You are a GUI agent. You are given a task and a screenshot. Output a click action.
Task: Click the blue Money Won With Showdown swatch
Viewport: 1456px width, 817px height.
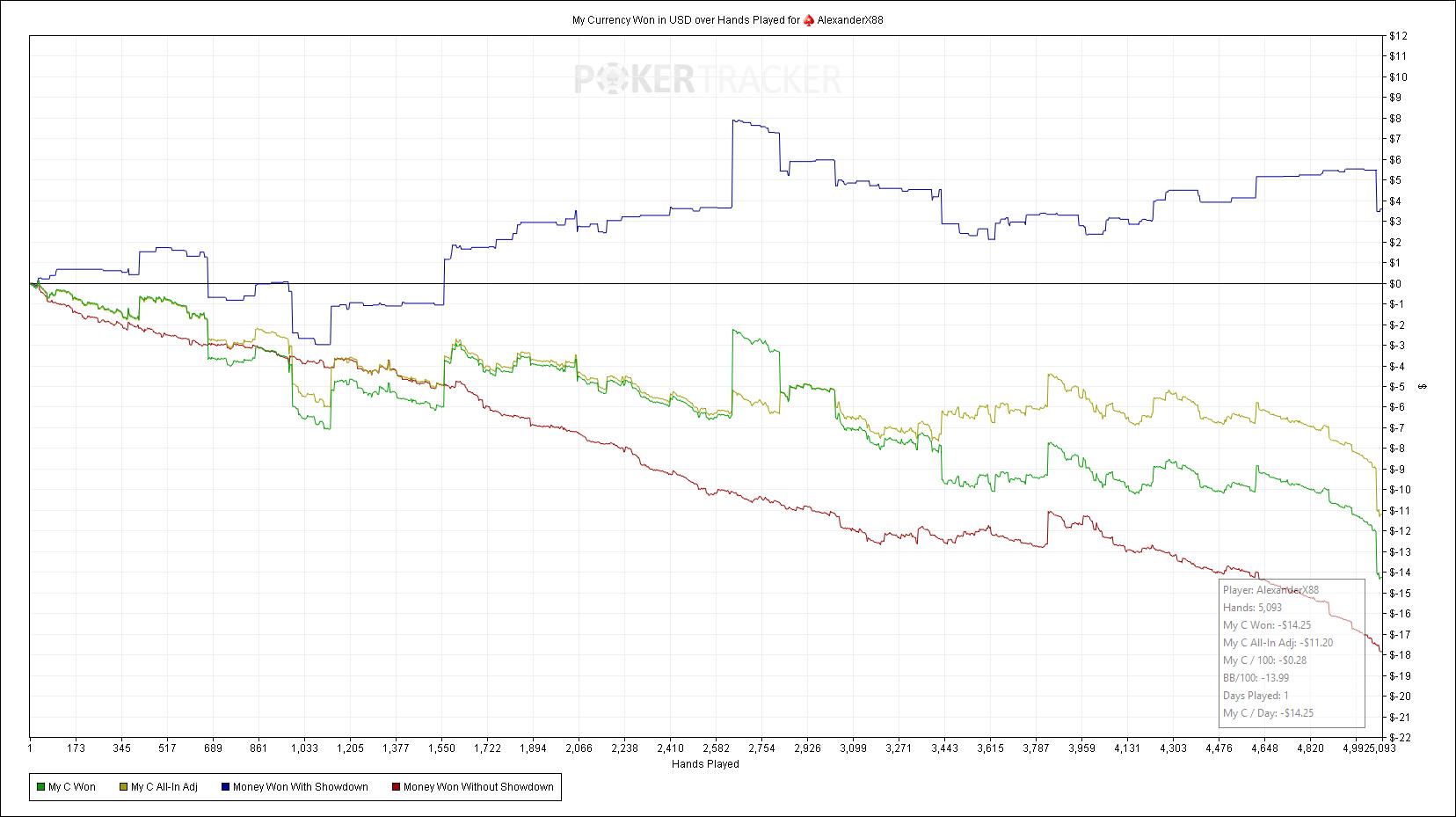[x=225, y=787]
